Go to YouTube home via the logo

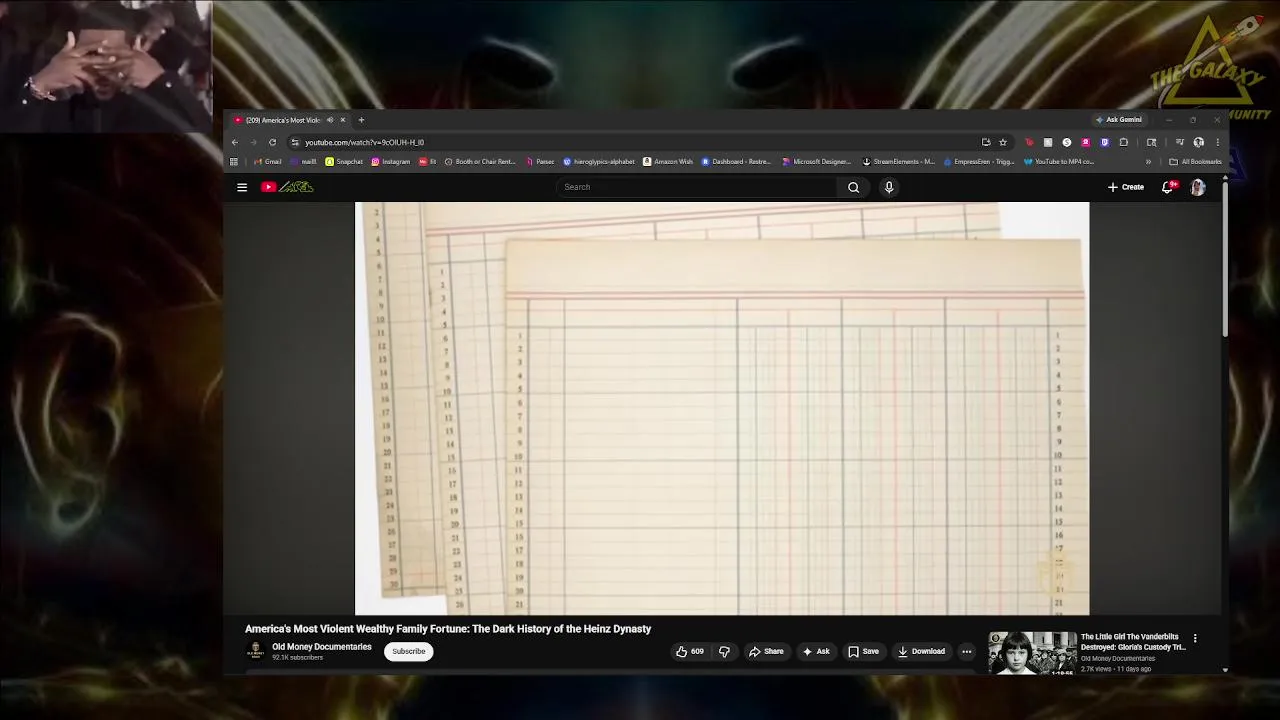(x=287, y=187)
